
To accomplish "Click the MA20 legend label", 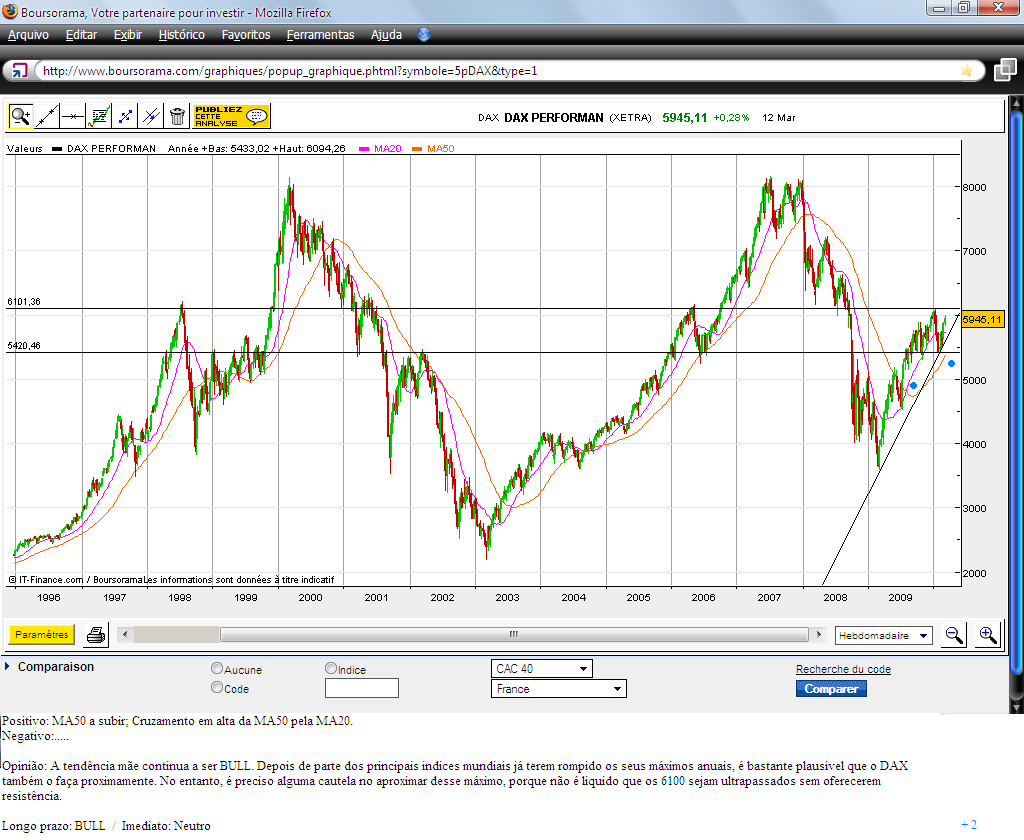I will [x=387, y=148].
